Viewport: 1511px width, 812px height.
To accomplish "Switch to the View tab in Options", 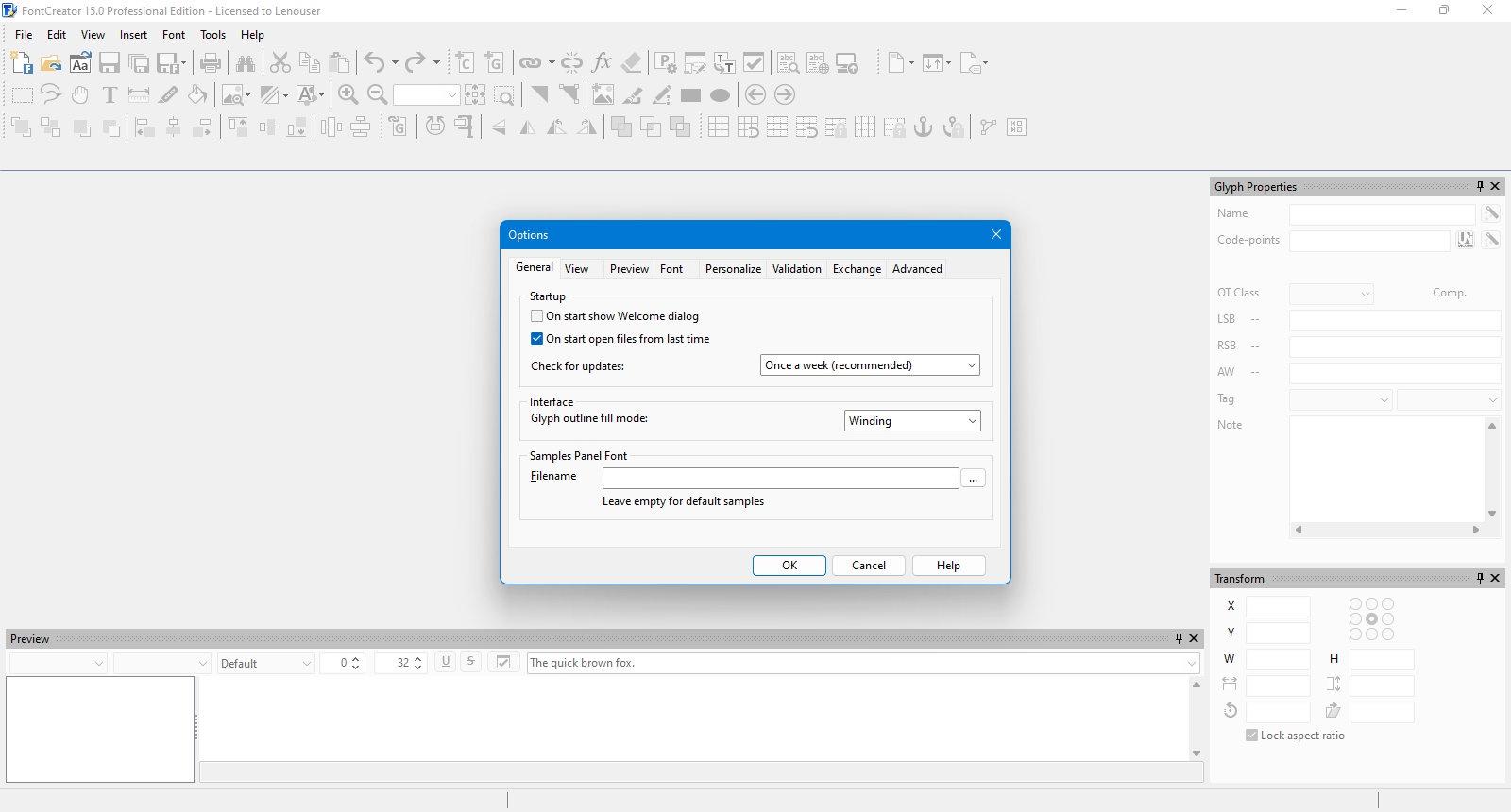I will [576, 269].
